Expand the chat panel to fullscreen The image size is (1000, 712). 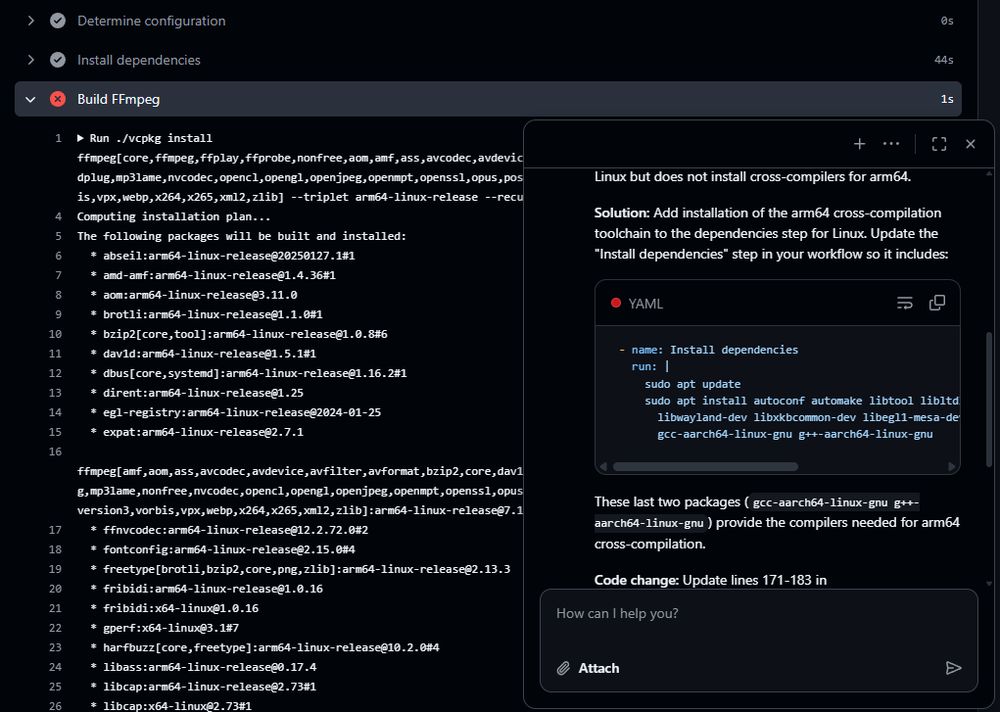939,144
